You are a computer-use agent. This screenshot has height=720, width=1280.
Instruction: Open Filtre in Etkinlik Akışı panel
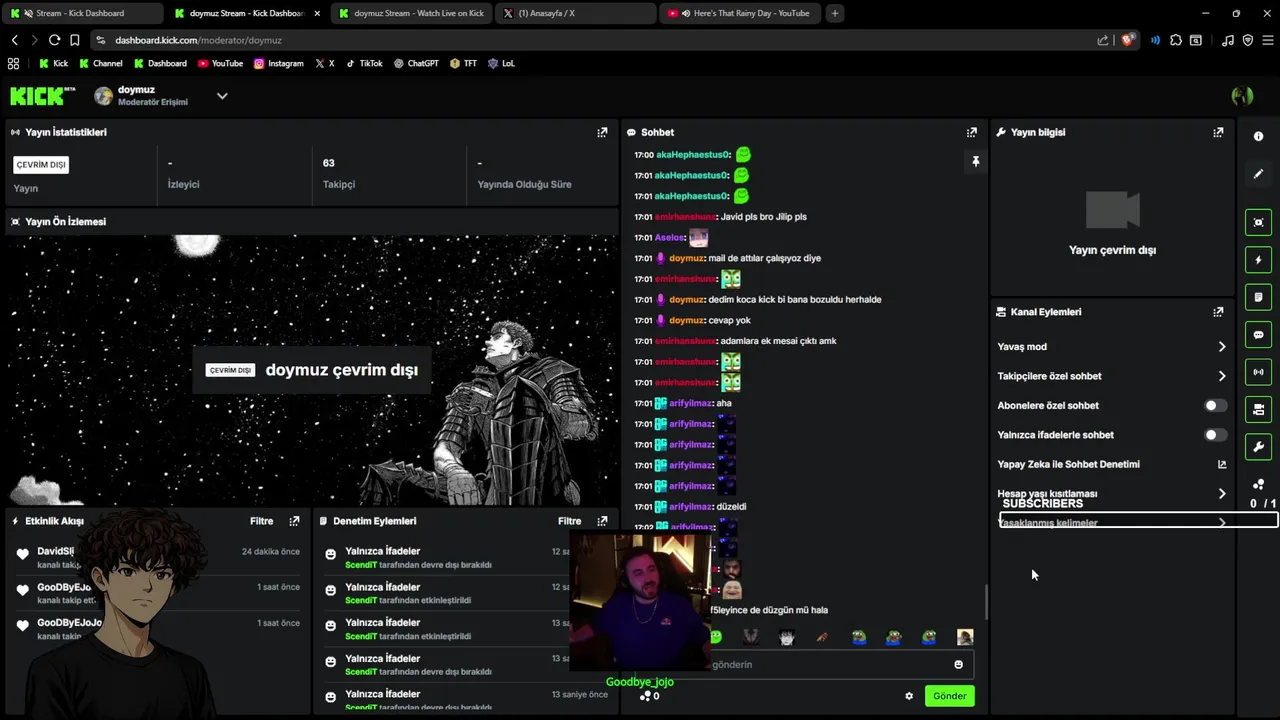click(261, 521)
